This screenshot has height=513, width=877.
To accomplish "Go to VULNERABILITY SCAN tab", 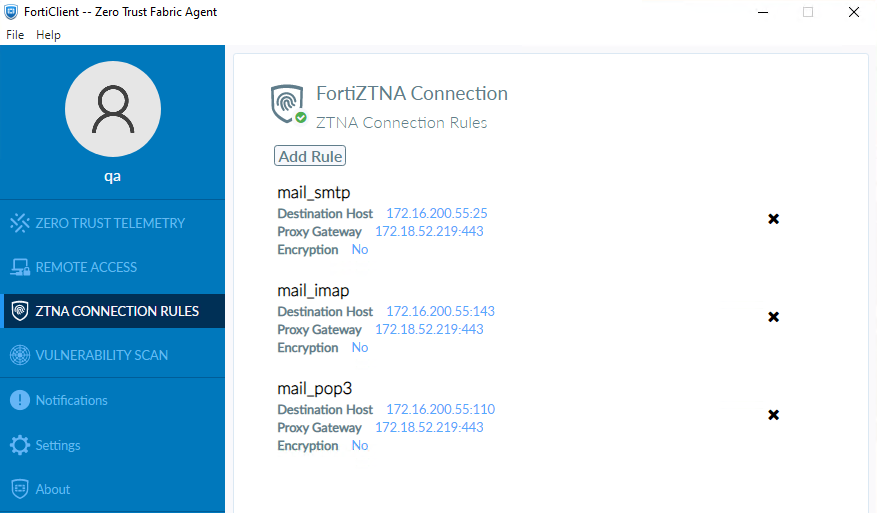I will tap(102, 355).
